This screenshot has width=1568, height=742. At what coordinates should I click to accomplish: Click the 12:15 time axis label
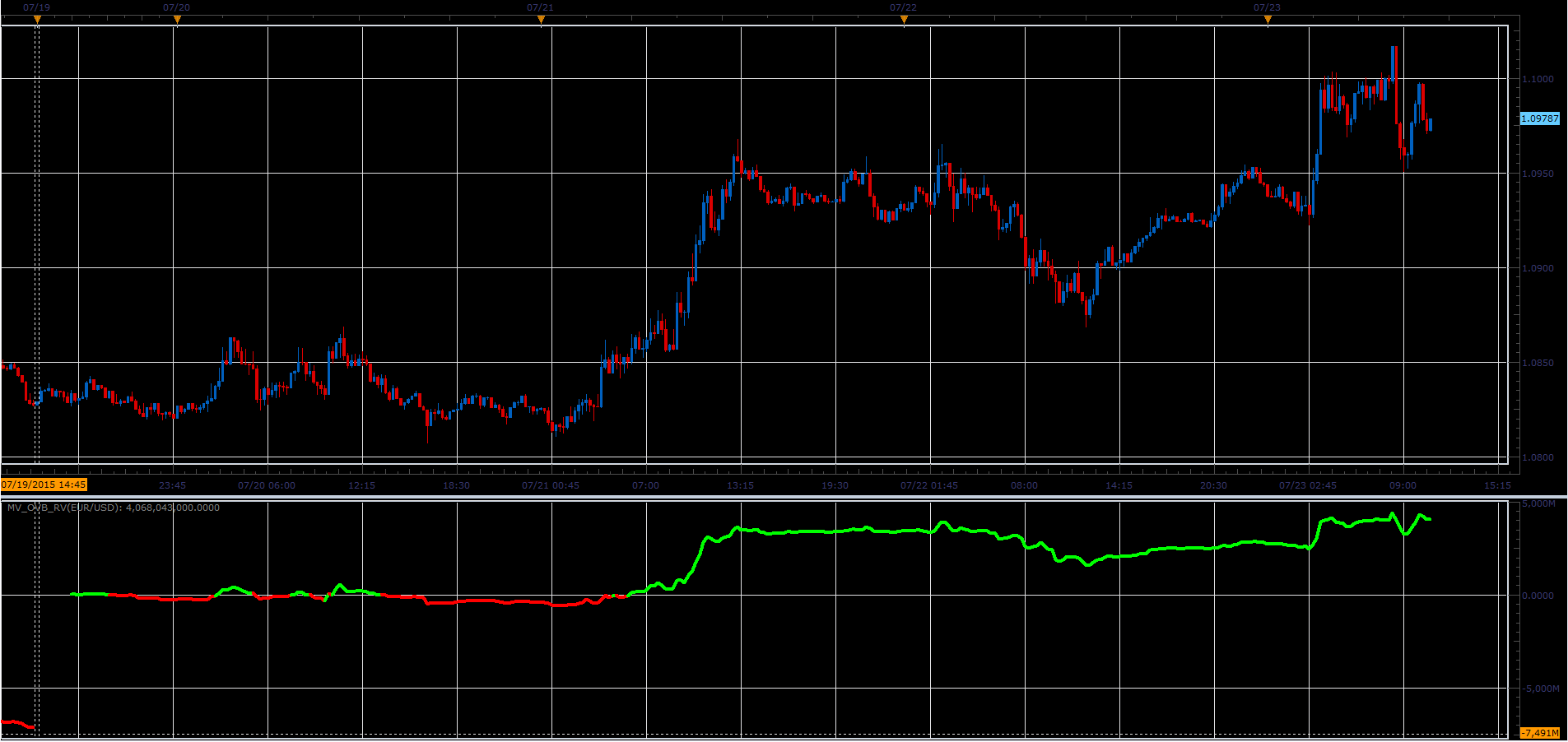point(362,485)
